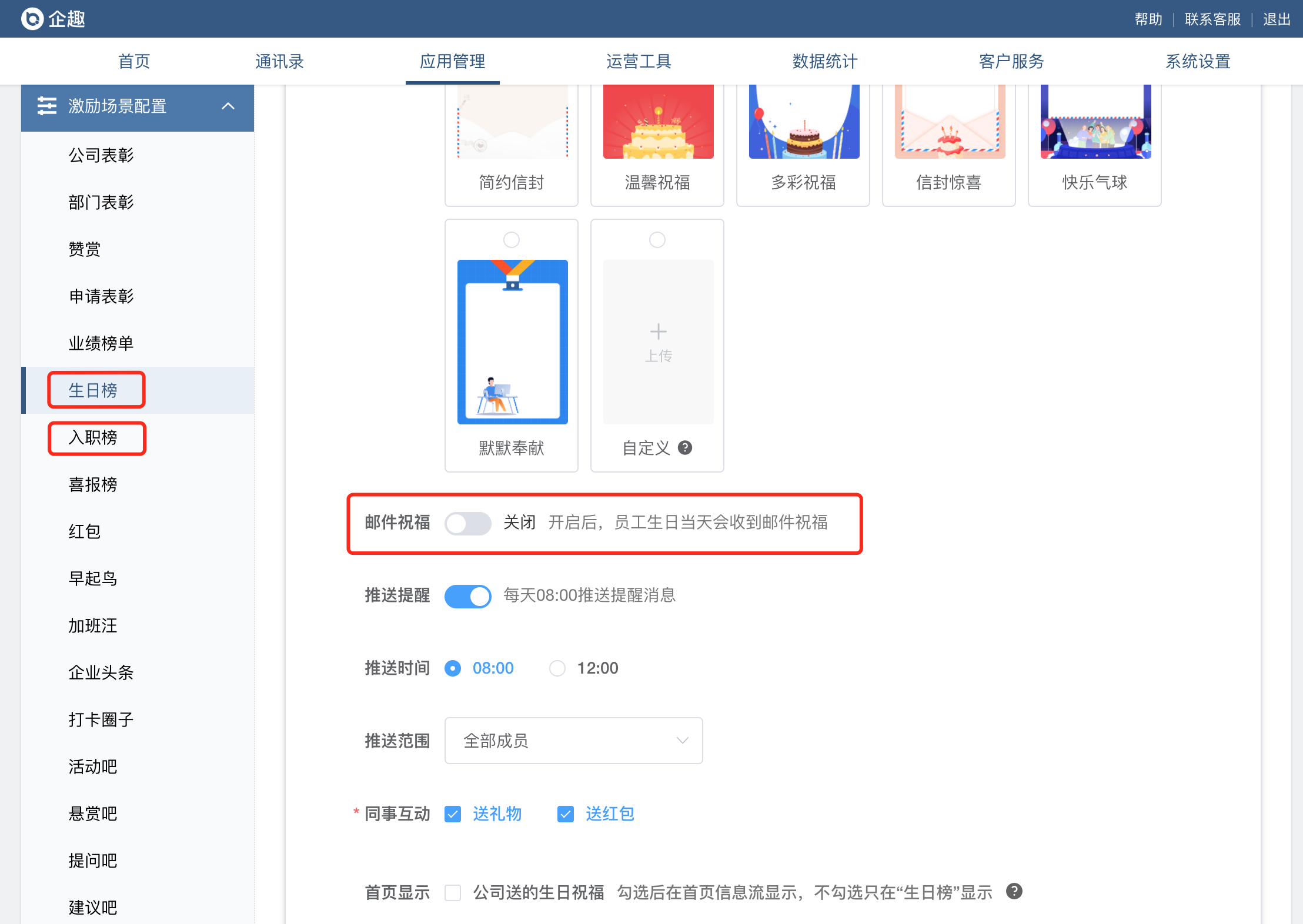Select the 12:00 push time radio

tap(557, 668)
